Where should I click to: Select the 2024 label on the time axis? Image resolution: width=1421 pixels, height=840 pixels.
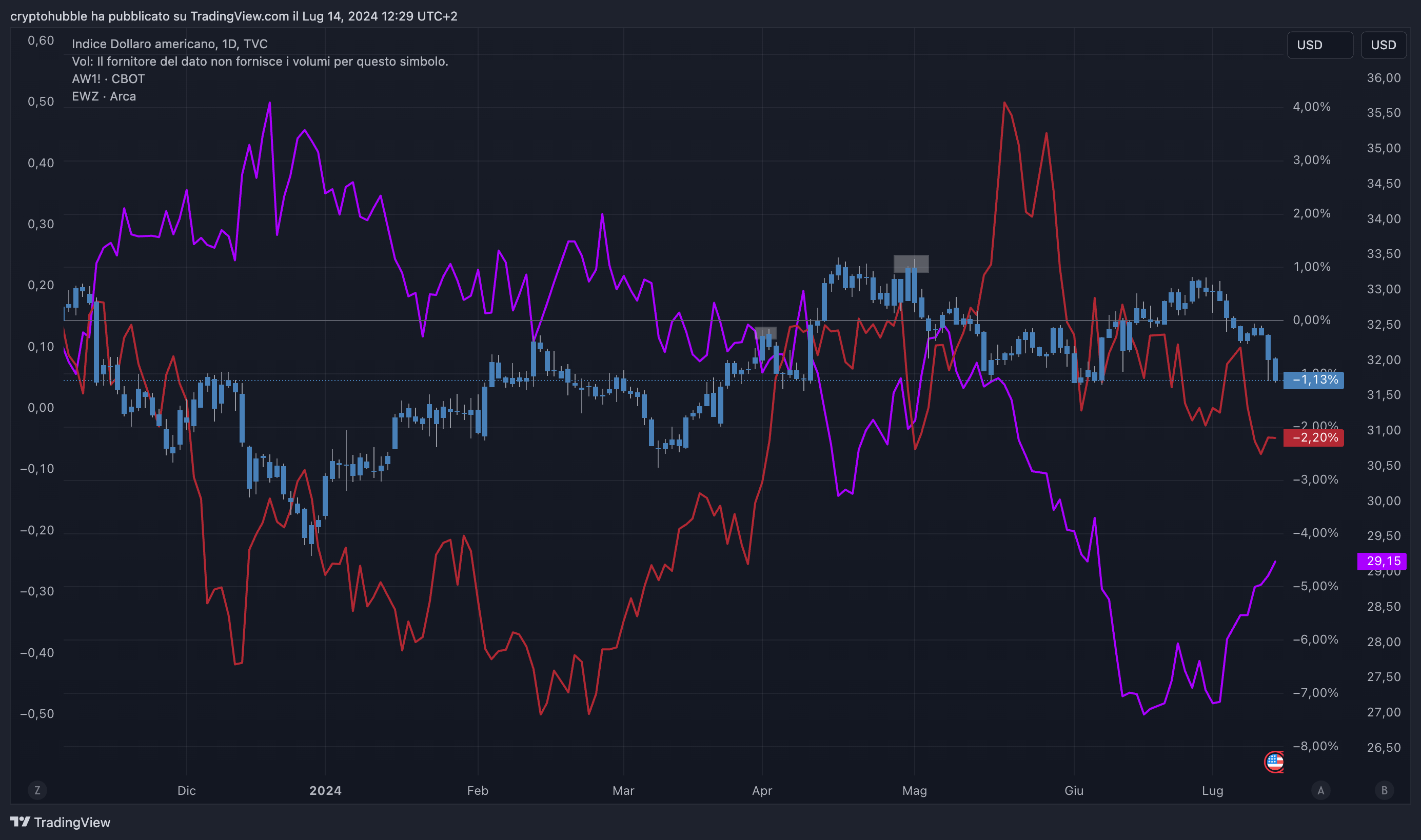tap(326, 791)
